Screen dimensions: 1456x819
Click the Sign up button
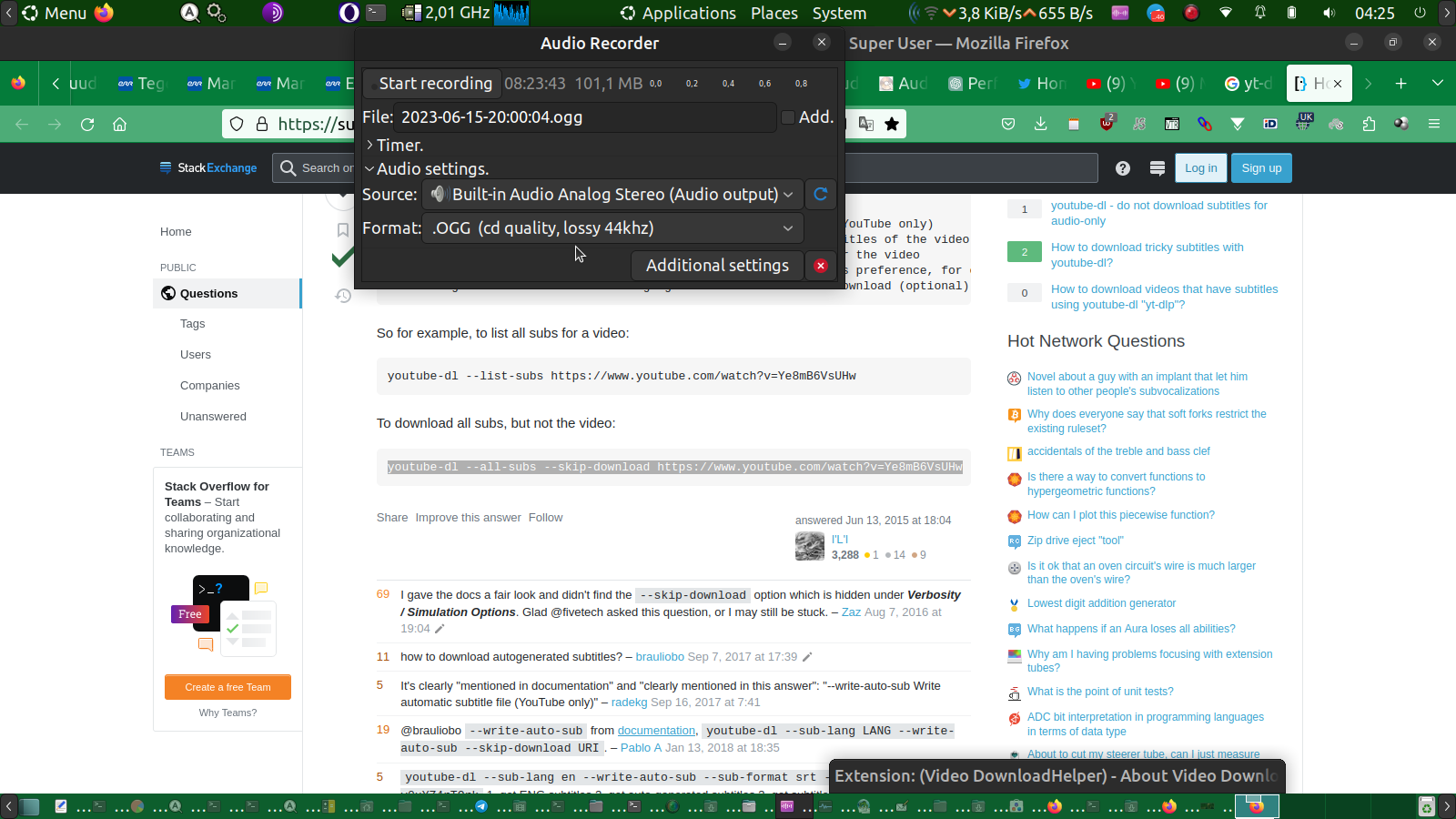point(1261,168)
